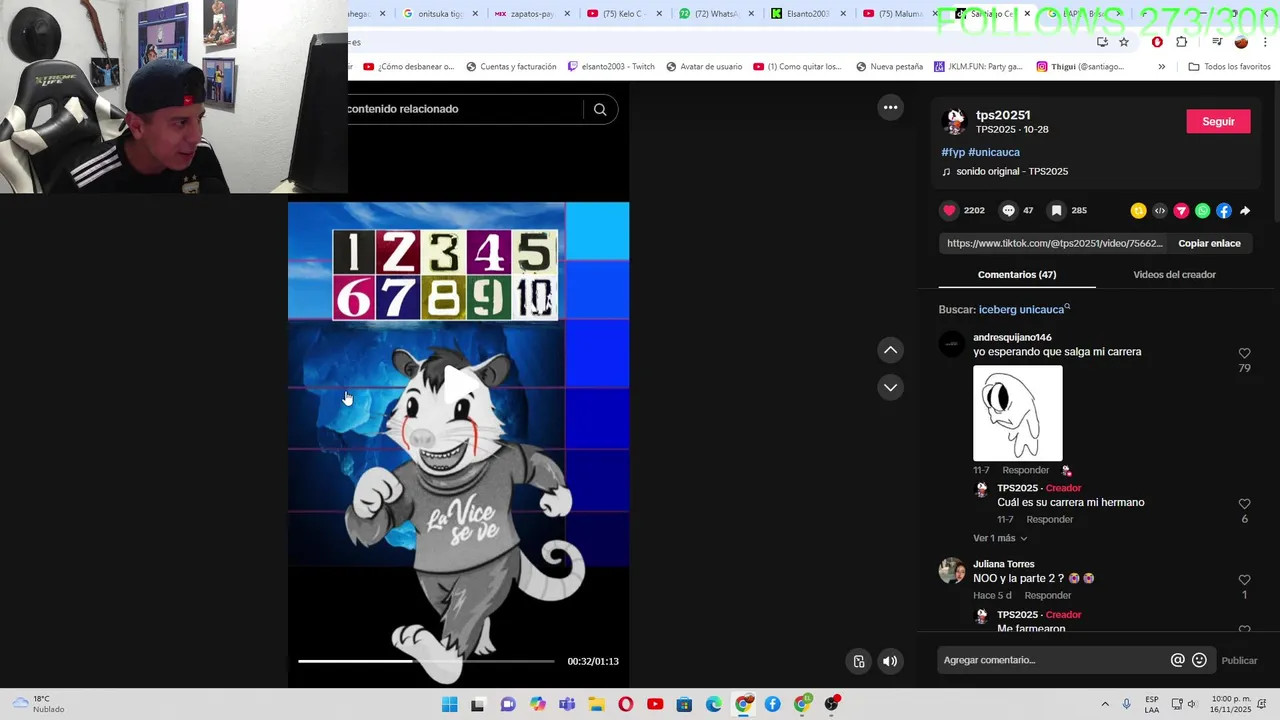This screenshot has height=720, width=1280.
Task: Search for "iceberg unicauca" suggestion
Action: (x=1021, y=310)
